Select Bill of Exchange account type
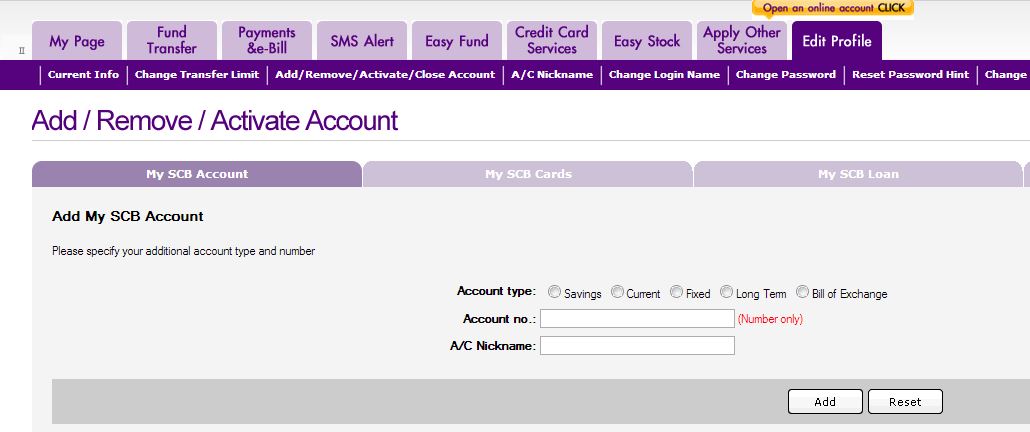 (803, 292)
